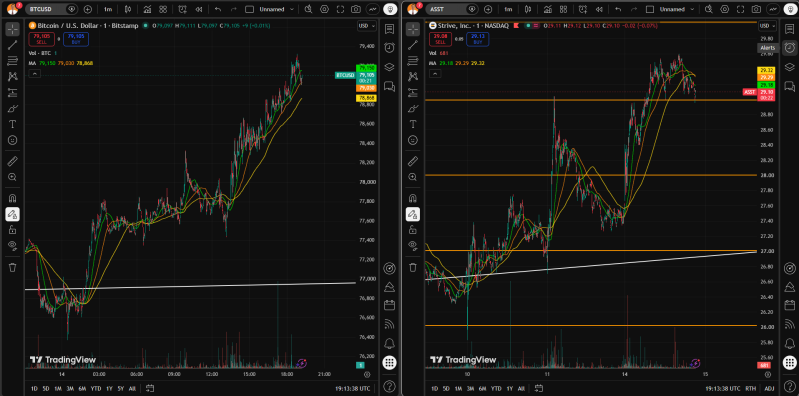Toggle ADJ adjustment on the ASST chart

click(769, 388)
